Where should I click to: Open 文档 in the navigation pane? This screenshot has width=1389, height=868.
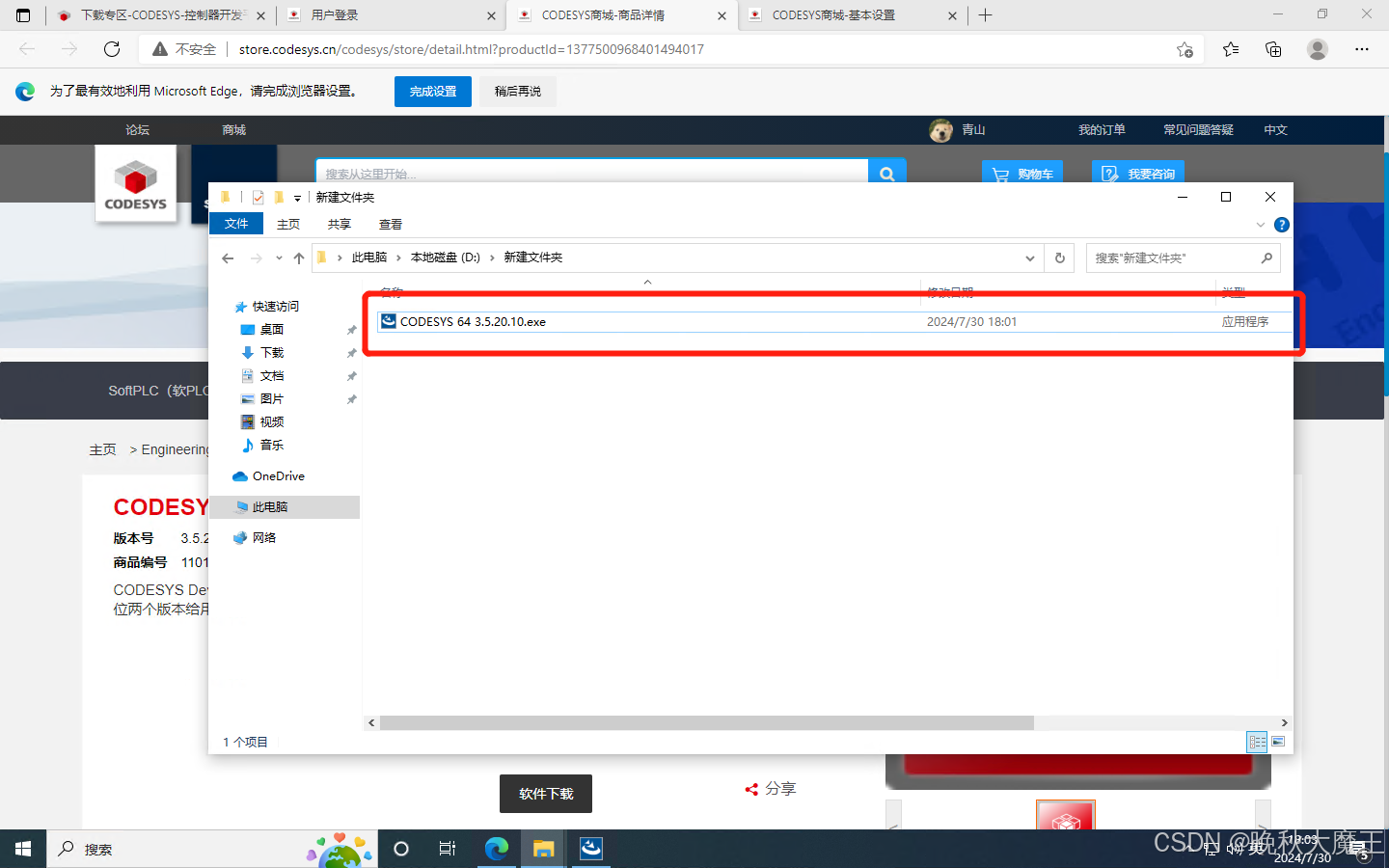click(271, 376)
